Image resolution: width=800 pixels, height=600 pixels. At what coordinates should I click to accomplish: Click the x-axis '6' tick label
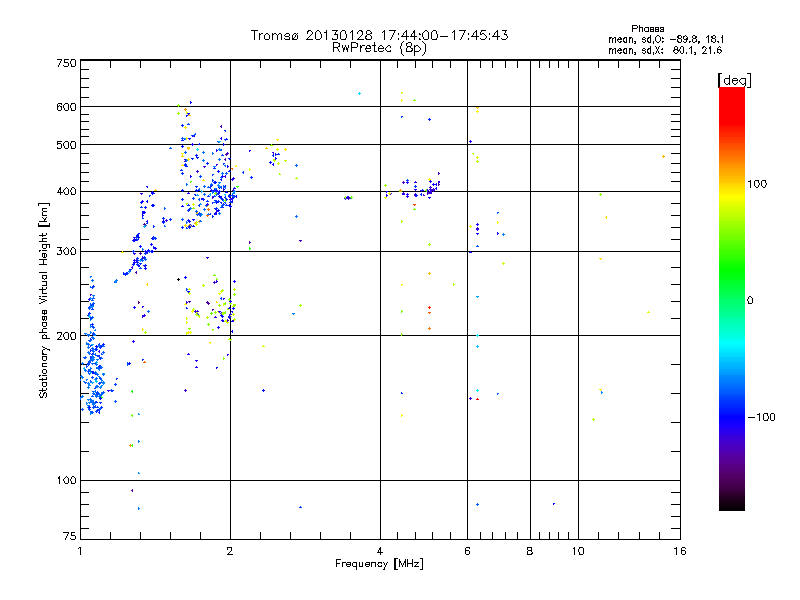(x=467, y=551)
